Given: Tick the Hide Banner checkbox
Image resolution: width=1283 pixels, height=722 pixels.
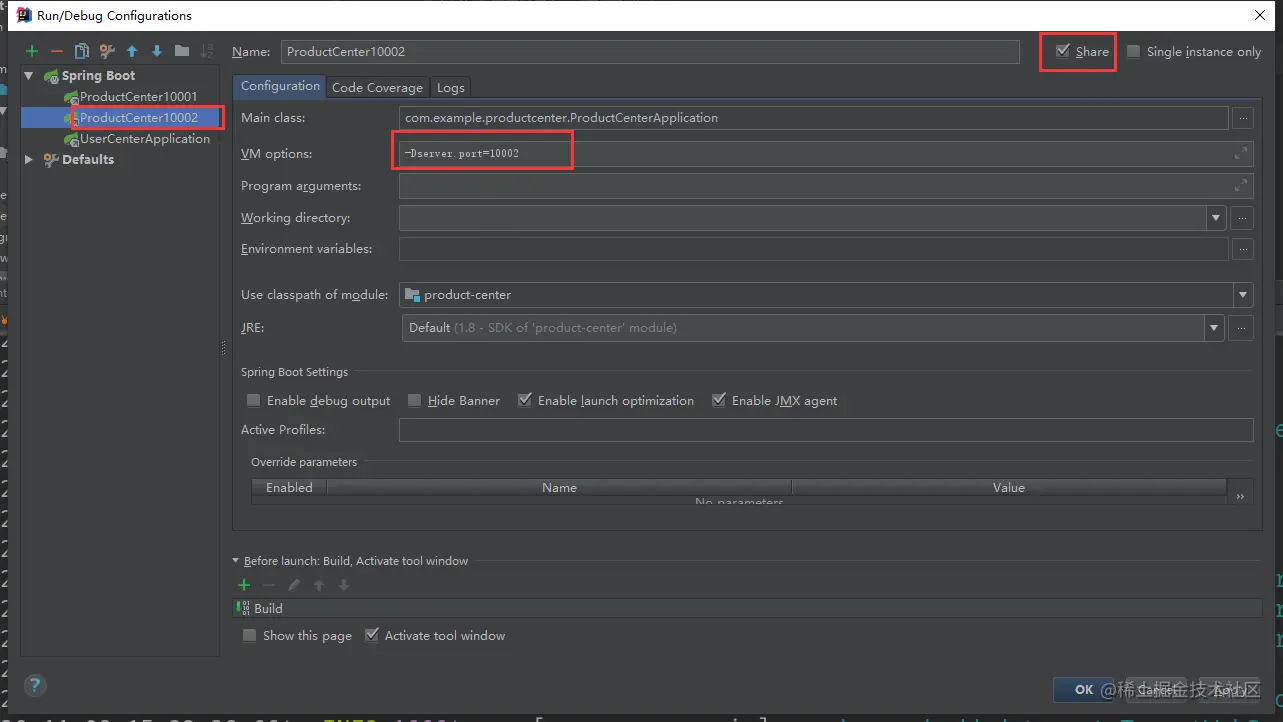Looking at the screenshot, I should point(414,400).
